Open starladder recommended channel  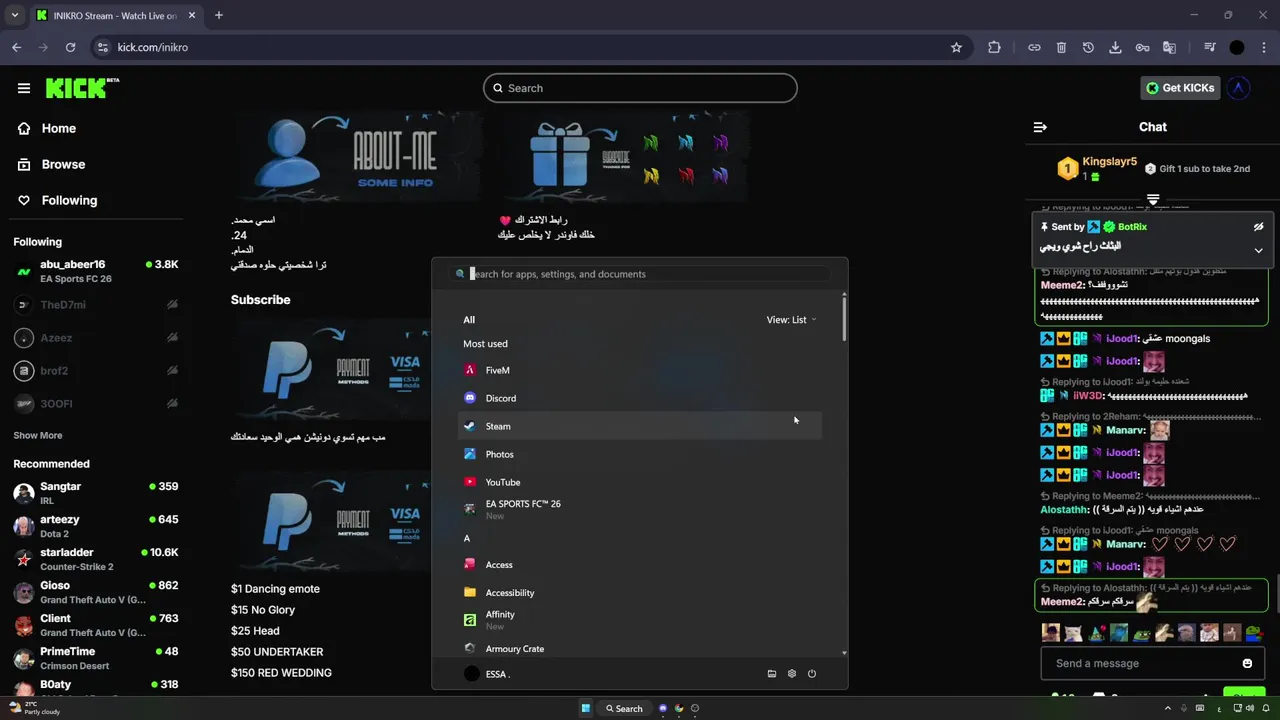[x=95, y=559]
